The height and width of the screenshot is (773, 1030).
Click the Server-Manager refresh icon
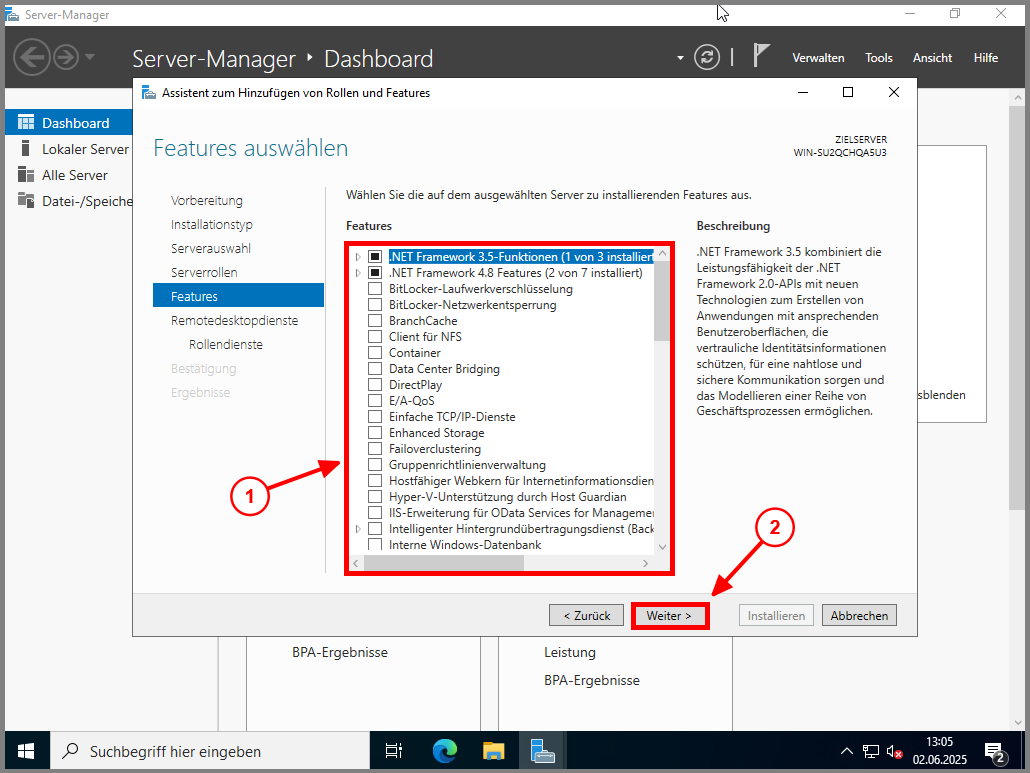707,57
